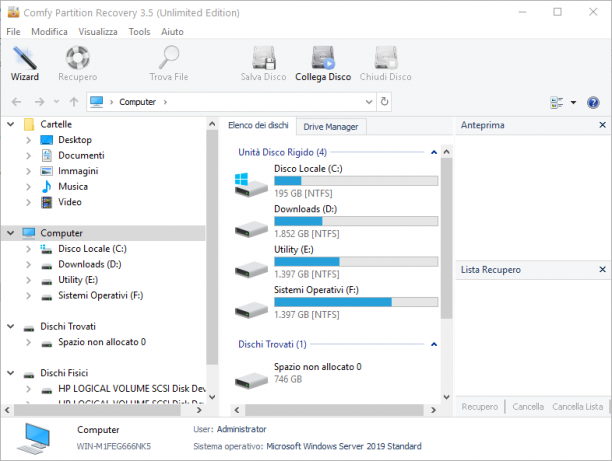This screenshot has width=612, height=461.
Task: Open the Aiuto menu
Action: pos(172,32)
